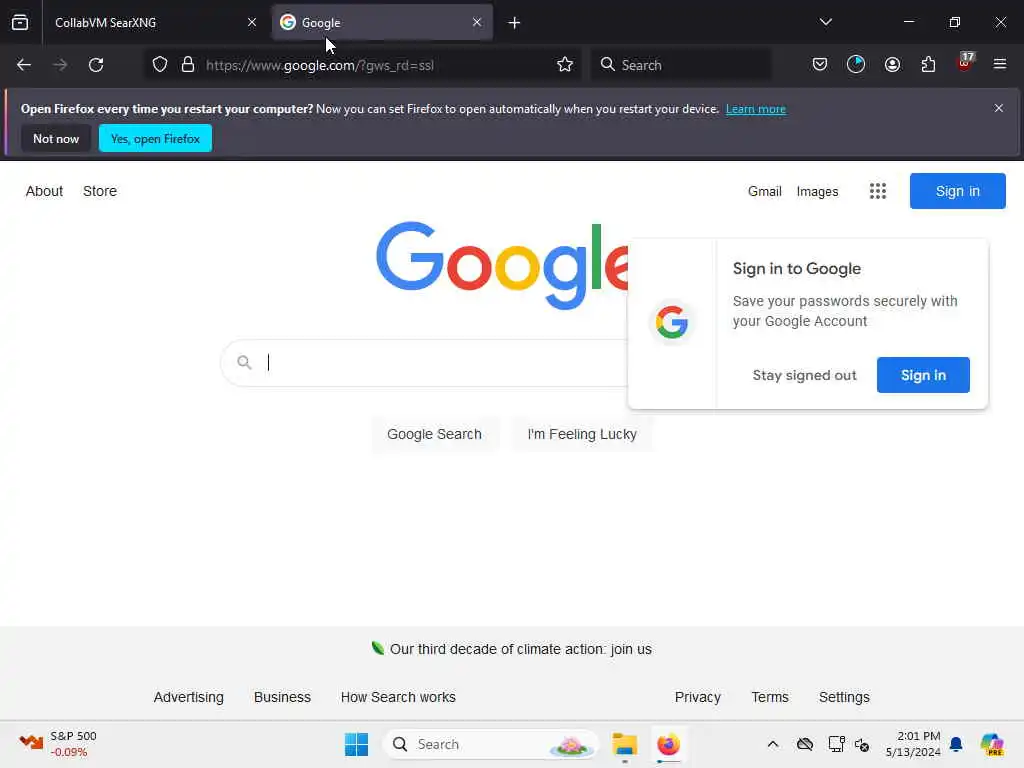Follow the Learn more link
The image size is (1024, 768).
(x=756, y=109)
